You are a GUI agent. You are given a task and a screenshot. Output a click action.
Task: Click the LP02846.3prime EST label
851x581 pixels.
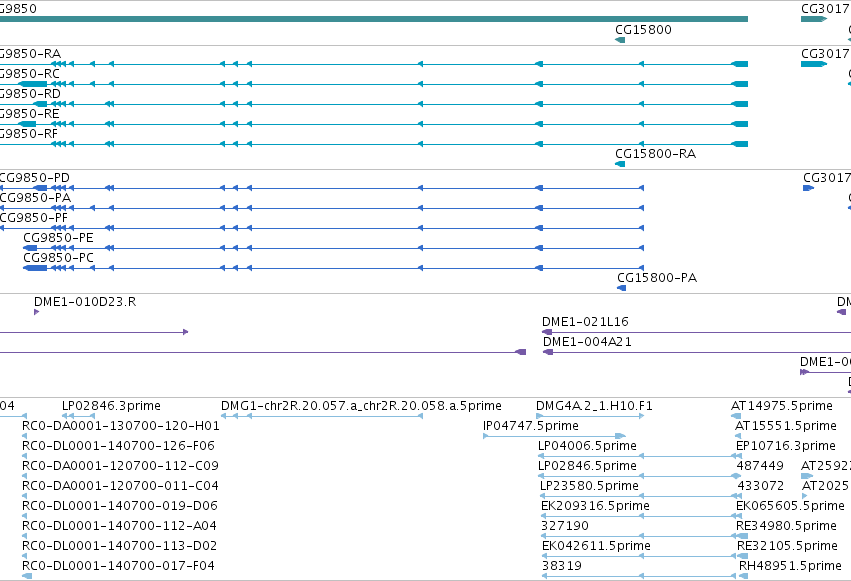pos(111,406)
